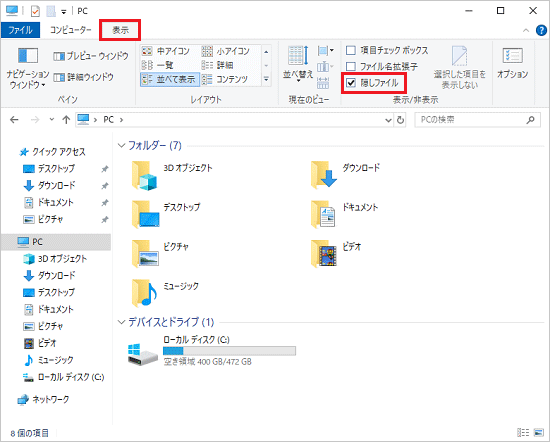Click PC in the address bar path
The width and height of the screenshot is (550, 442).
pos(108,120)
